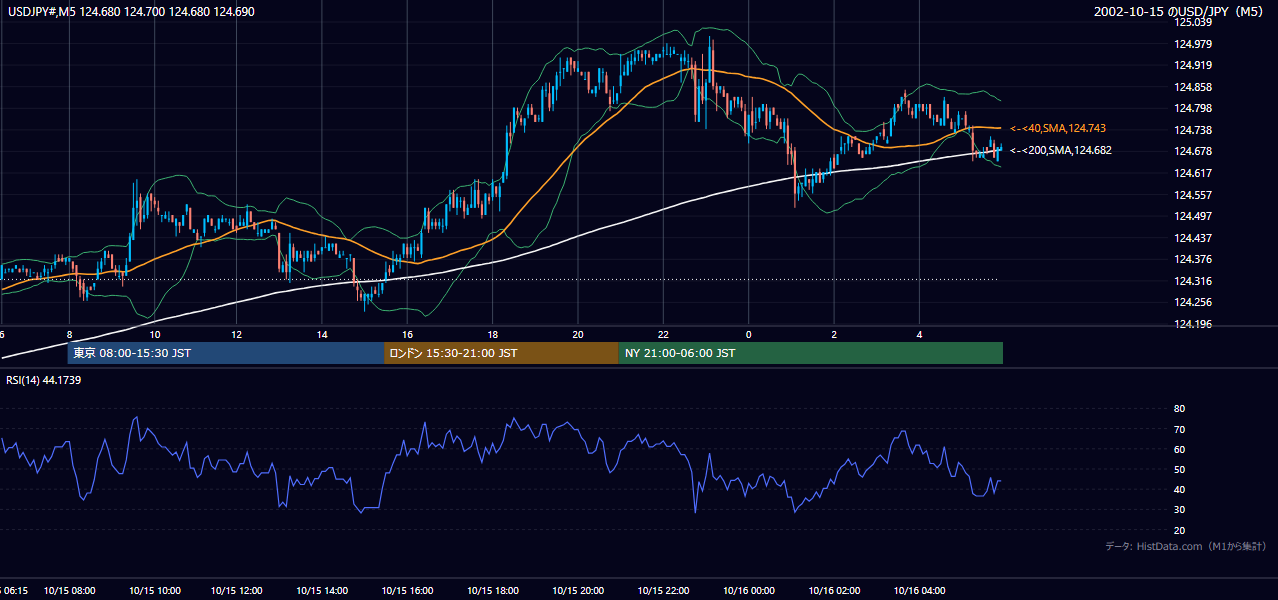Viewport: 1278px width, 600px height.
Task: Click the 10/15 22:00 time axis label
Action: 663,591
